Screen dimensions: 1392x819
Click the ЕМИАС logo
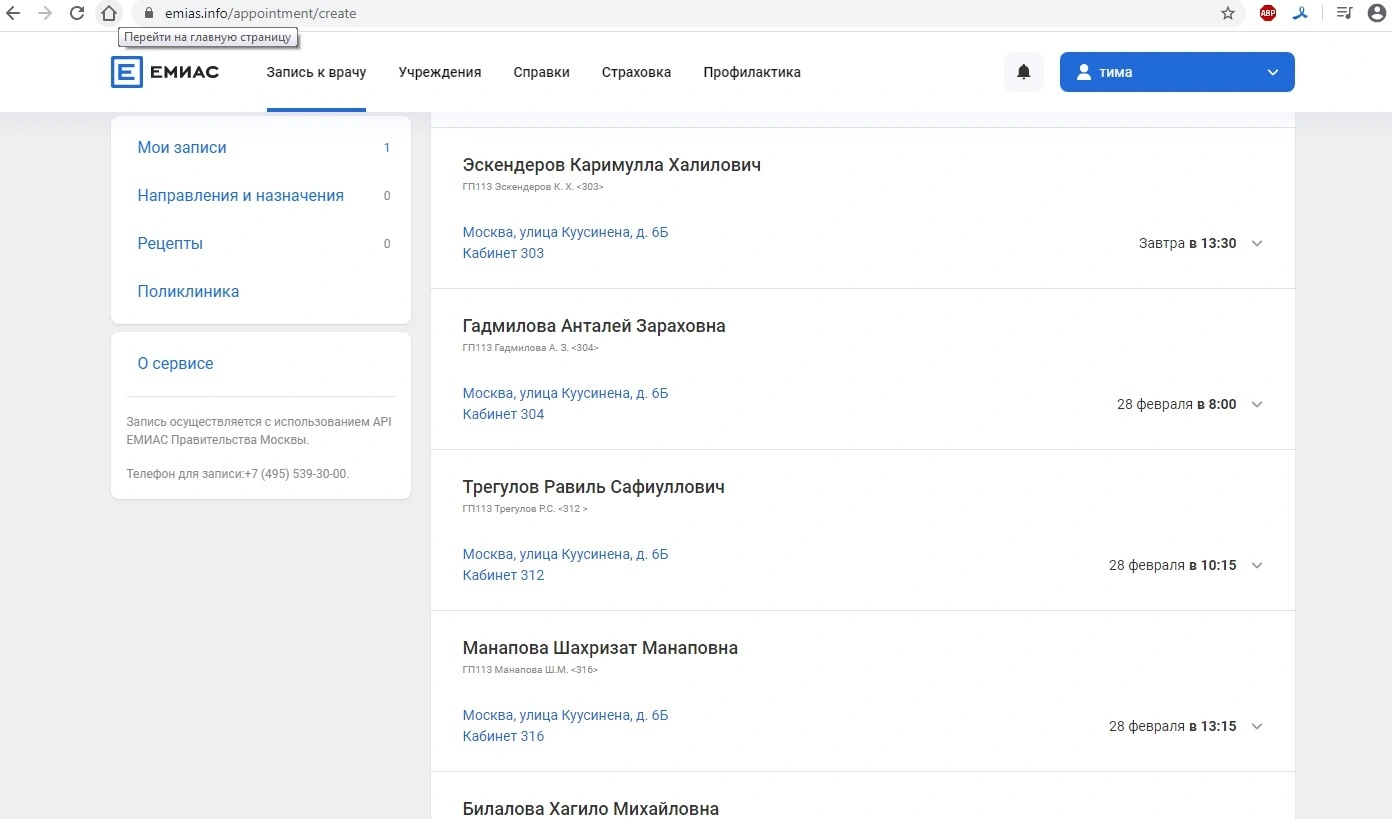point(165,72)
